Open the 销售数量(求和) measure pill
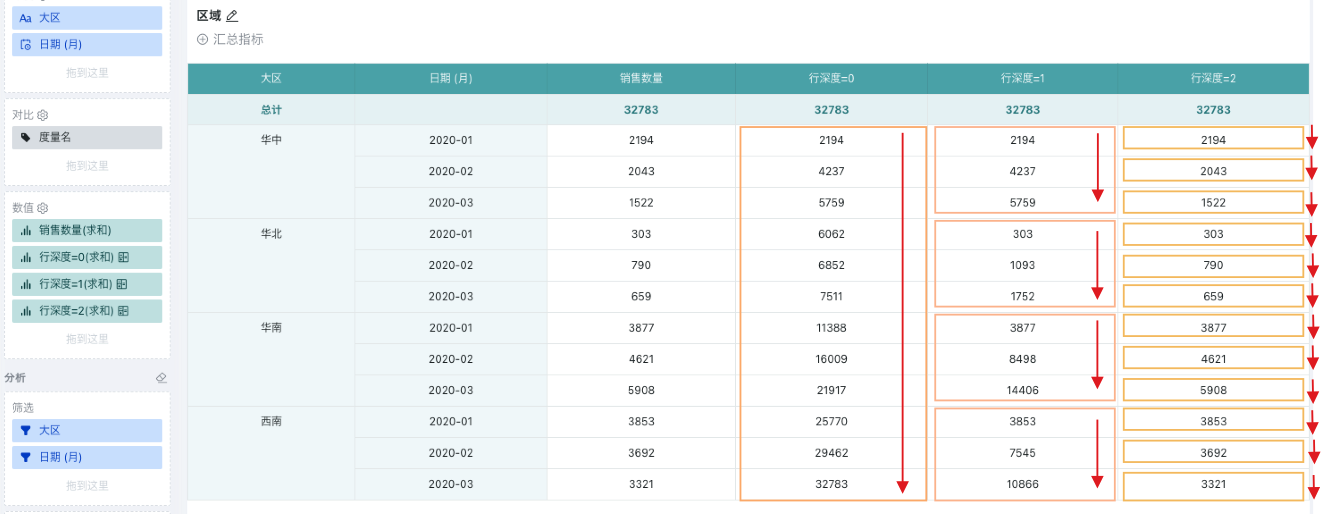 pos(87,230)
